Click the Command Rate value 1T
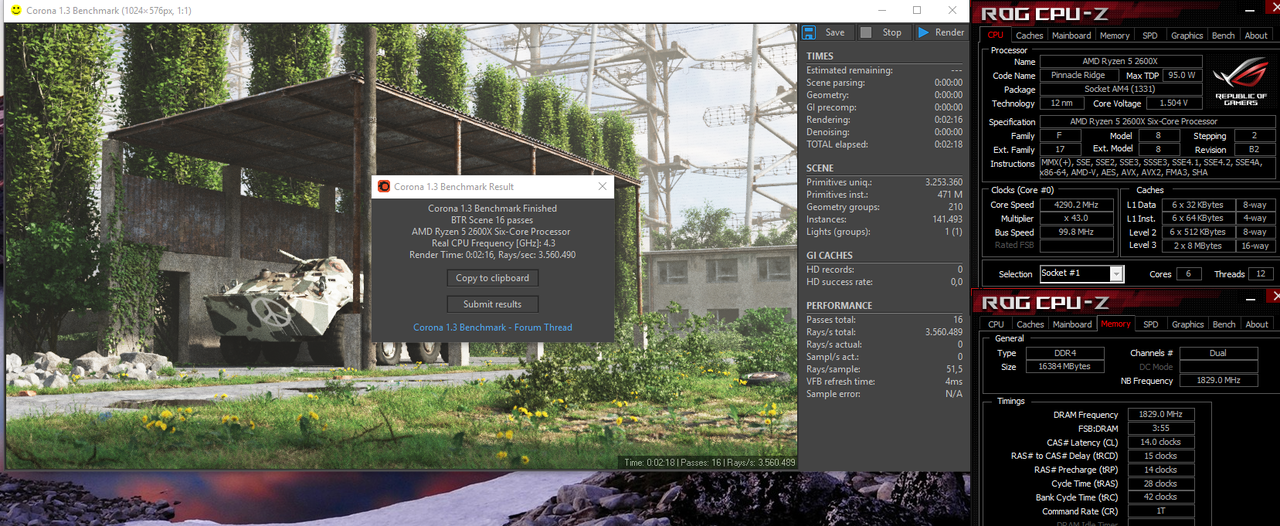 click(1159, 511)
